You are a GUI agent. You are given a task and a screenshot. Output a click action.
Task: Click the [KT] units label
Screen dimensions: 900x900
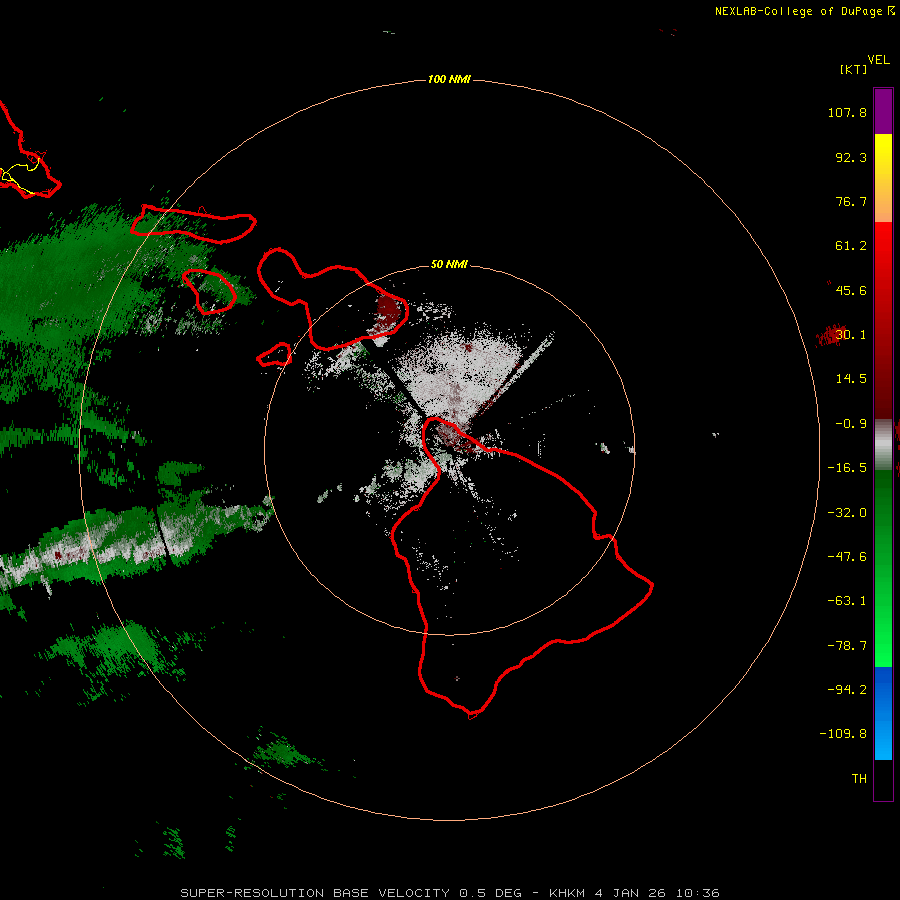point(854,69)
